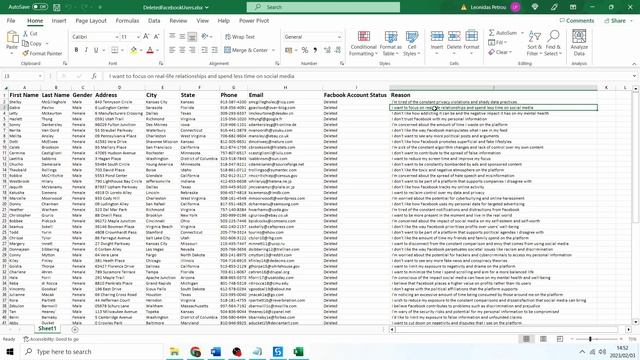
Task: Open the File tab
Action: [11, 20]
